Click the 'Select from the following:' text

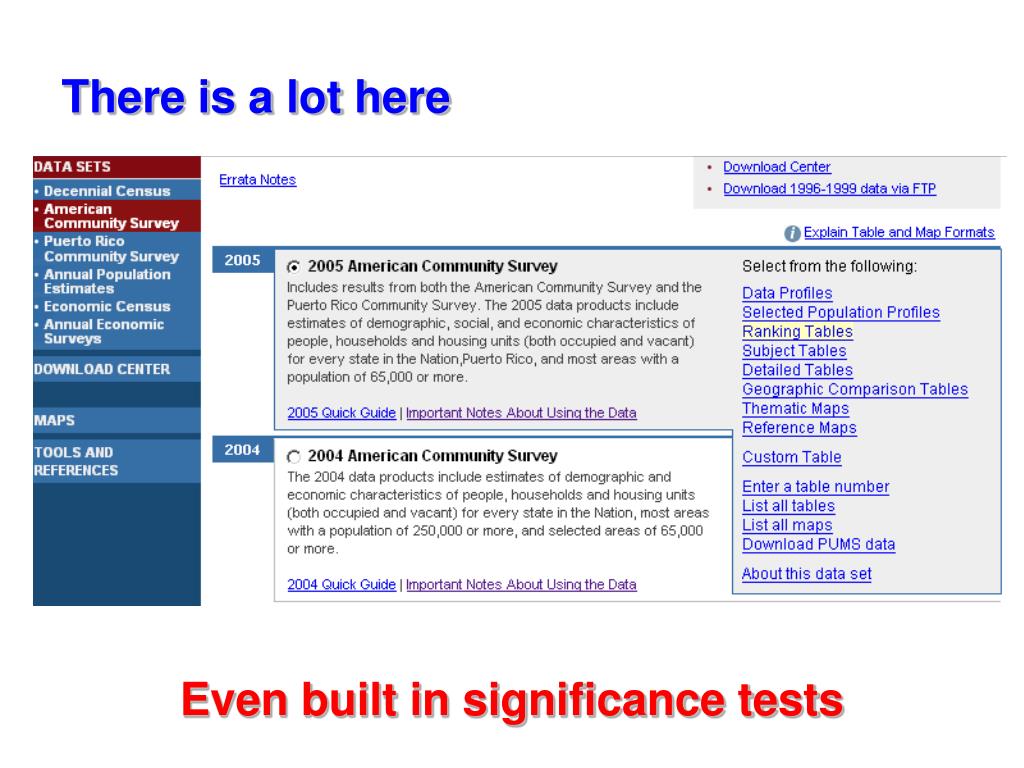[x=829, y=266]
